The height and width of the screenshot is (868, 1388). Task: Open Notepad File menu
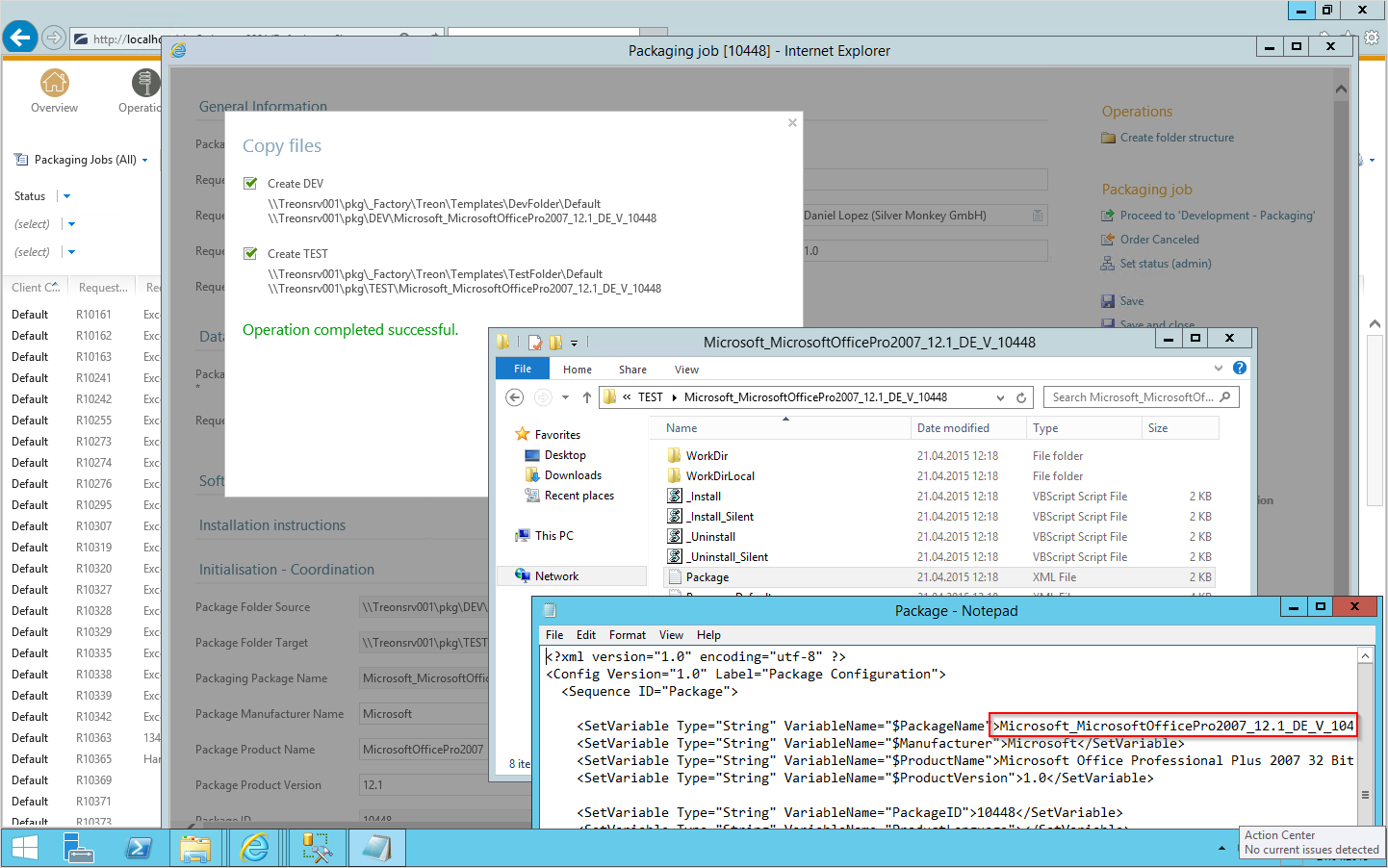click(x=554, y=635)
